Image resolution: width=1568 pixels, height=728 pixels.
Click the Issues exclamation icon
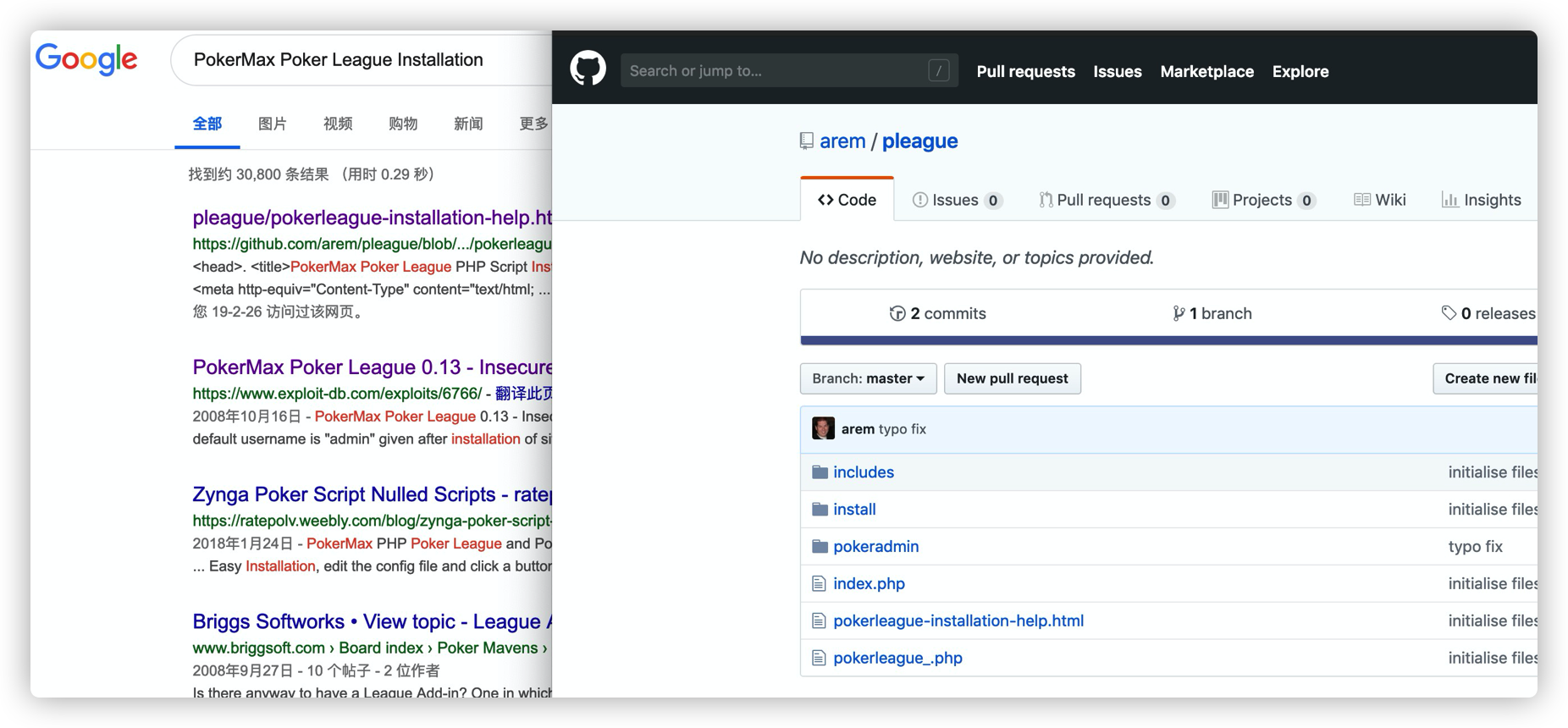[x=919, y=200]
